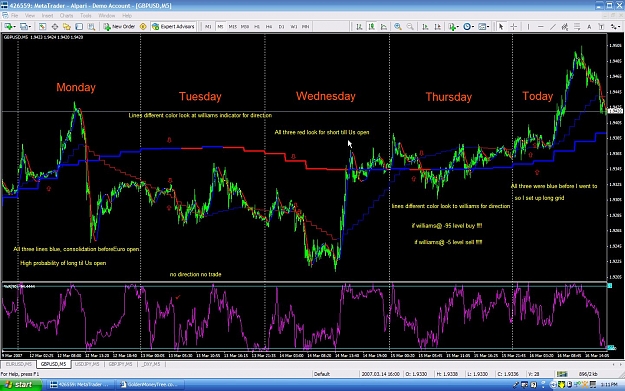
Task: Switch timeframe to W1
Action: pos(294,26)
